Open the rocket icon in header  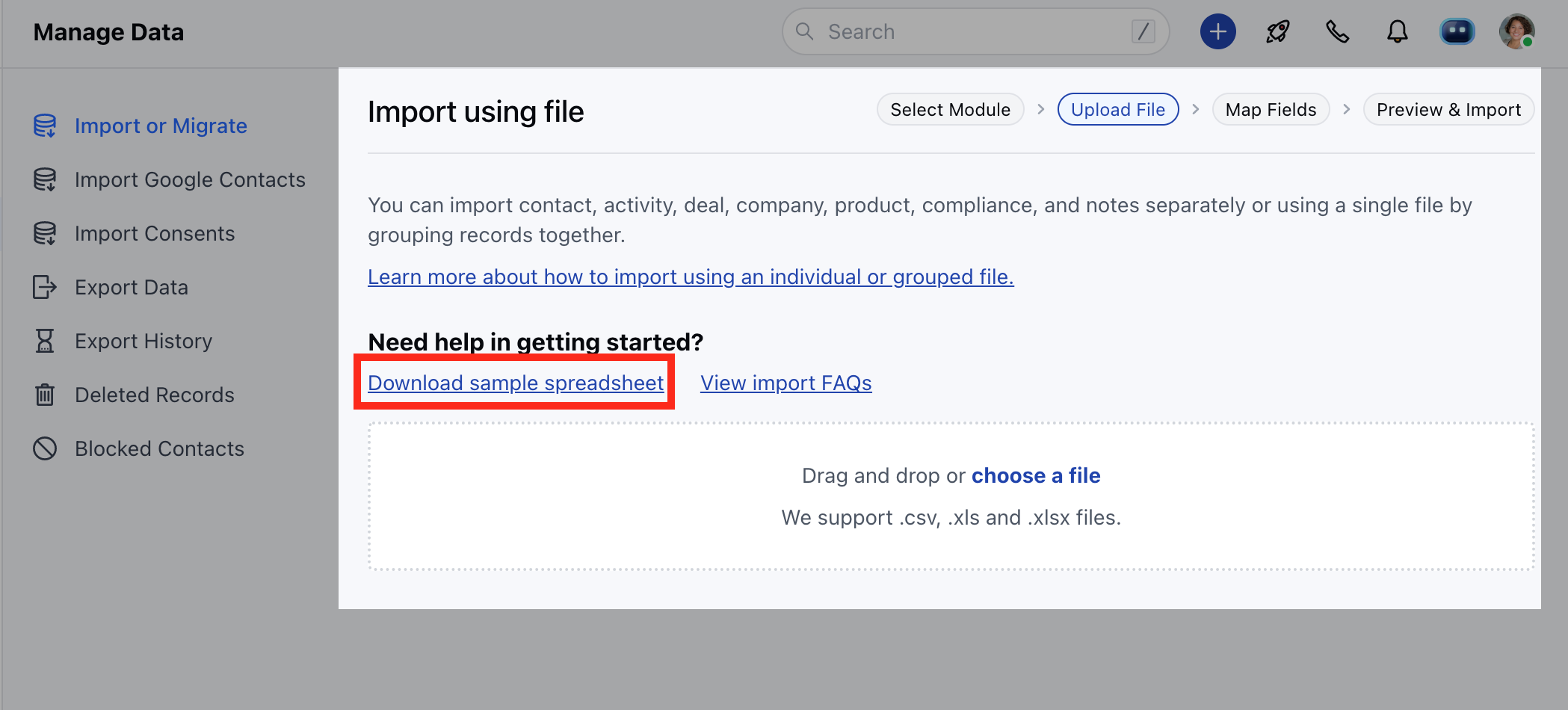(1277, 32)
